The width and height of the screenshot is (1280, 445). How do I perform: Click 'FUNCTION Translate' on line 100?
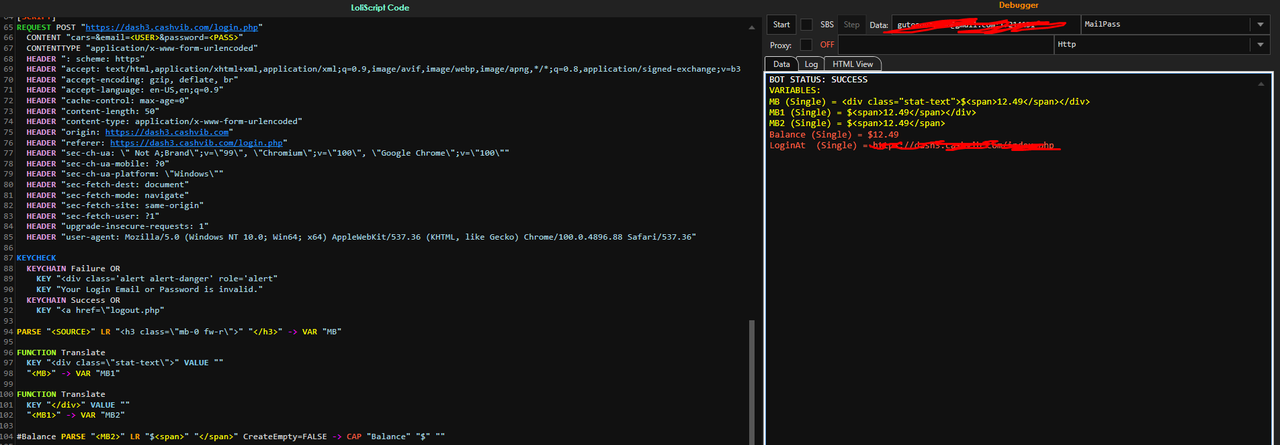59,394
